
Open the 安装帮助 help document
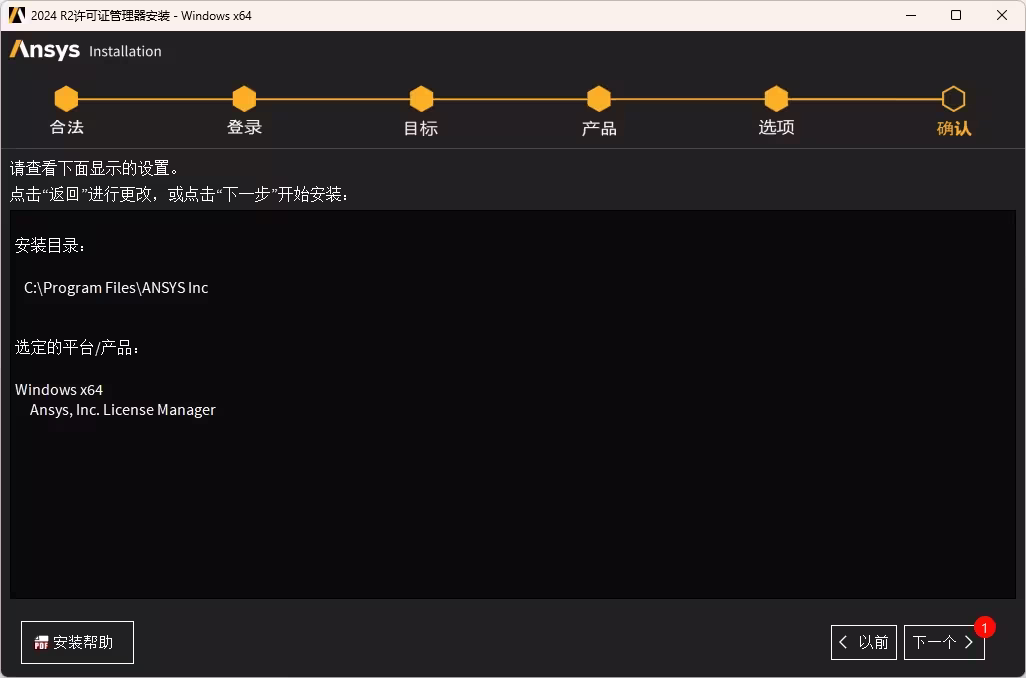(x=77, y=643)
